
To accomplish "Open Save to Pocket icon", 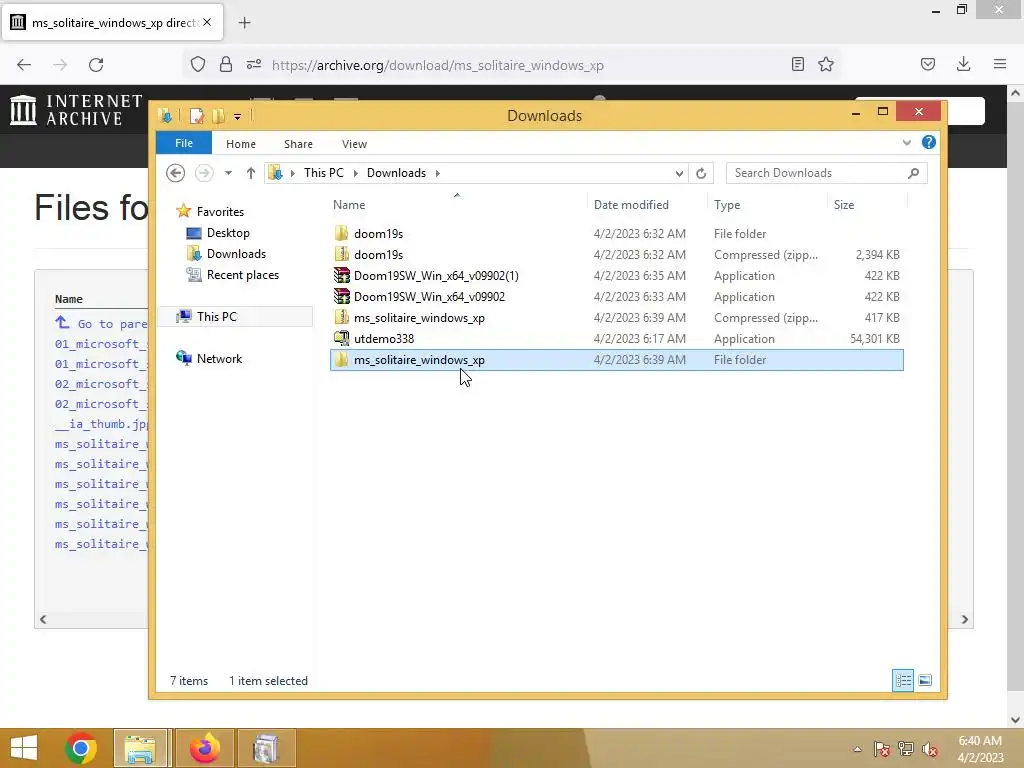I will [927, 64].
